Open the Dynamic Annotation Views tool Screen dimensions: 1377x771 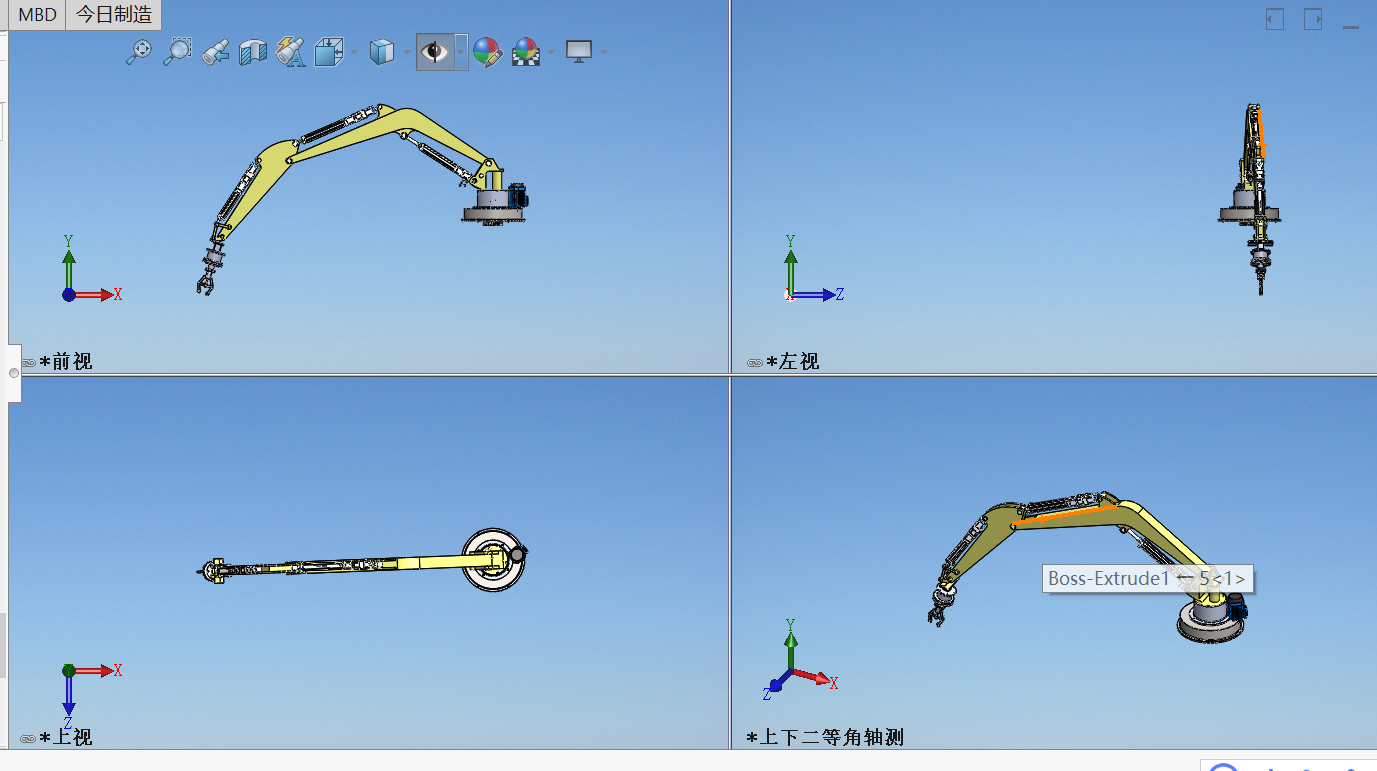click(x=291, y=51)
